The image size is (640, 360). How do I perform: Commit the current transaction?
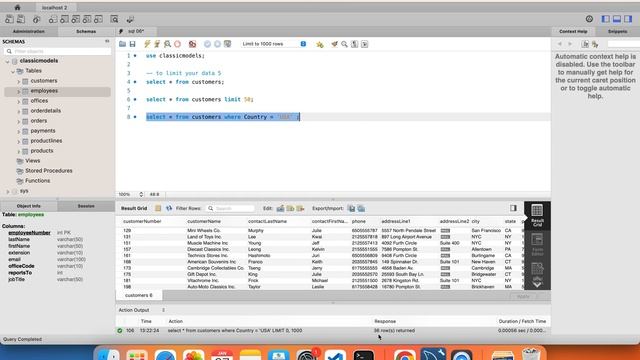207,44
